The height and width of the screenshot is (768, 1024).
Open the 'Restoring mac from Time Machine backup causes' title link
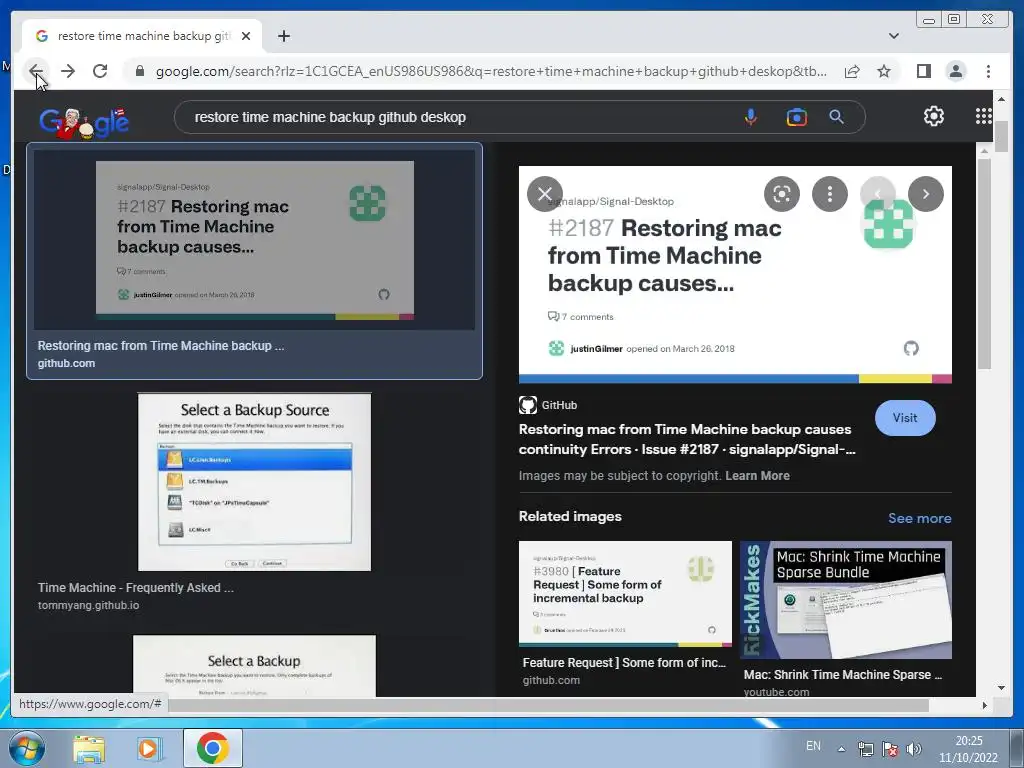686,440
